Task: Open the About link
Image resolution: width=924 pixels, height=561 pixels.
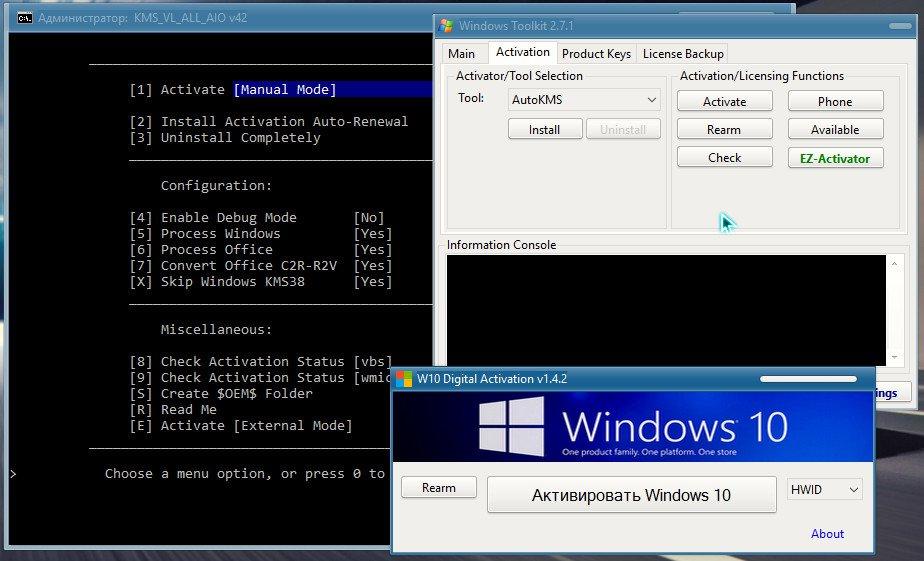Action: click(x=827, y=534)
